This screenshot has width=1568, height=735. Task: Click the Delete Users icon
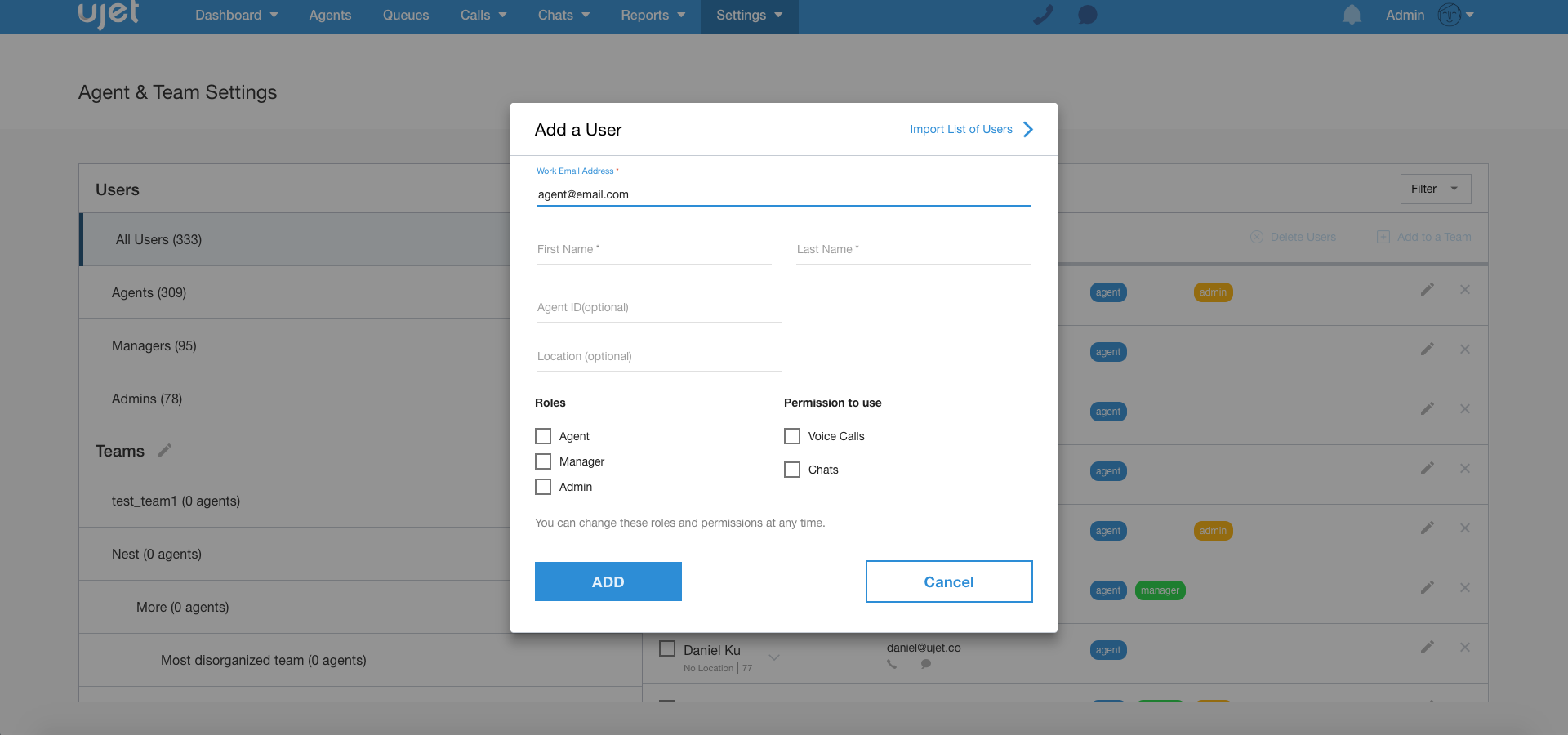(x=1256, y=237)
